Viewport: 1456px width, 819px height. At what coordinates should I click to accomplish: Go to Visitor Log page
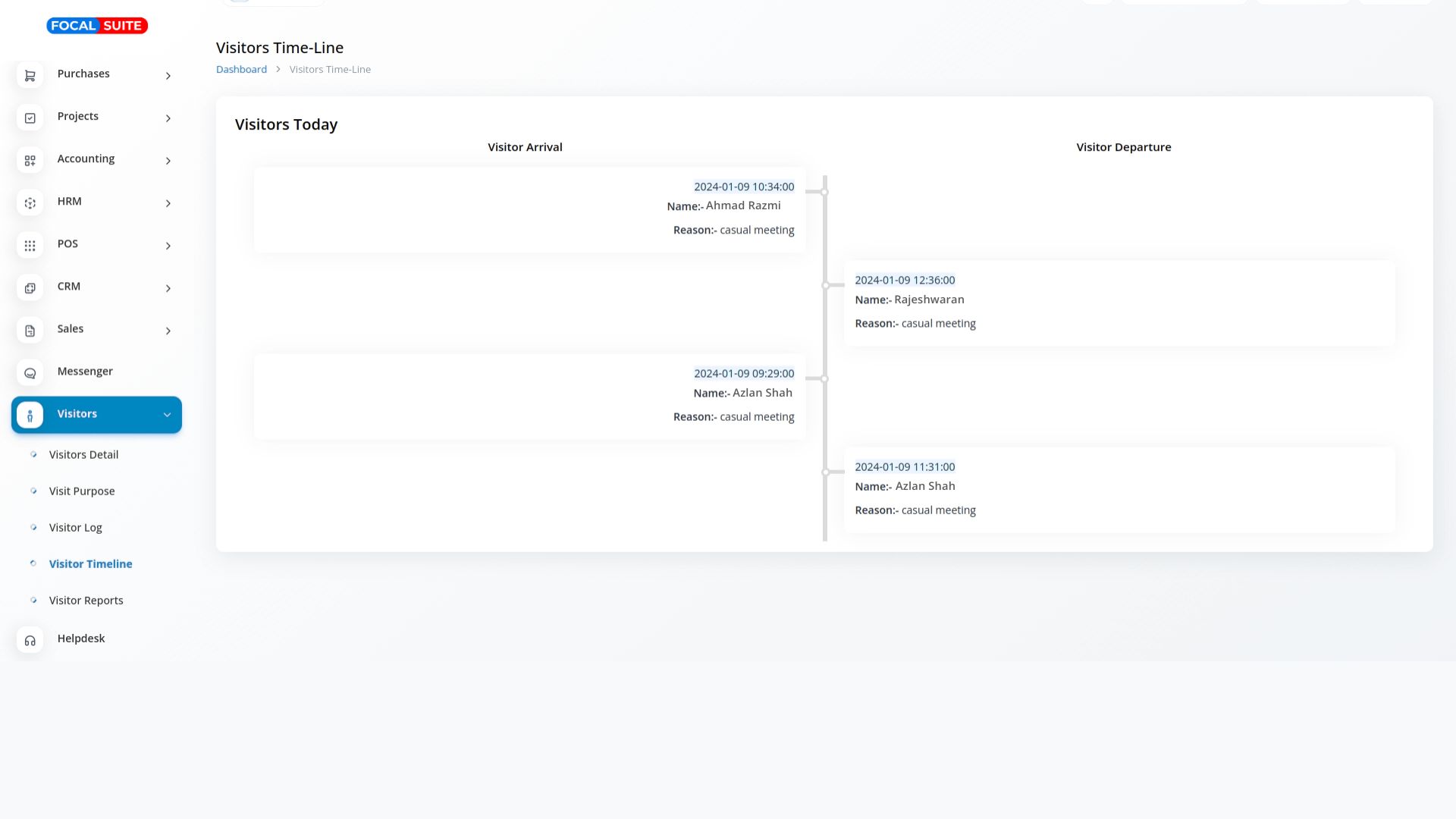click(x=75, y=528)
